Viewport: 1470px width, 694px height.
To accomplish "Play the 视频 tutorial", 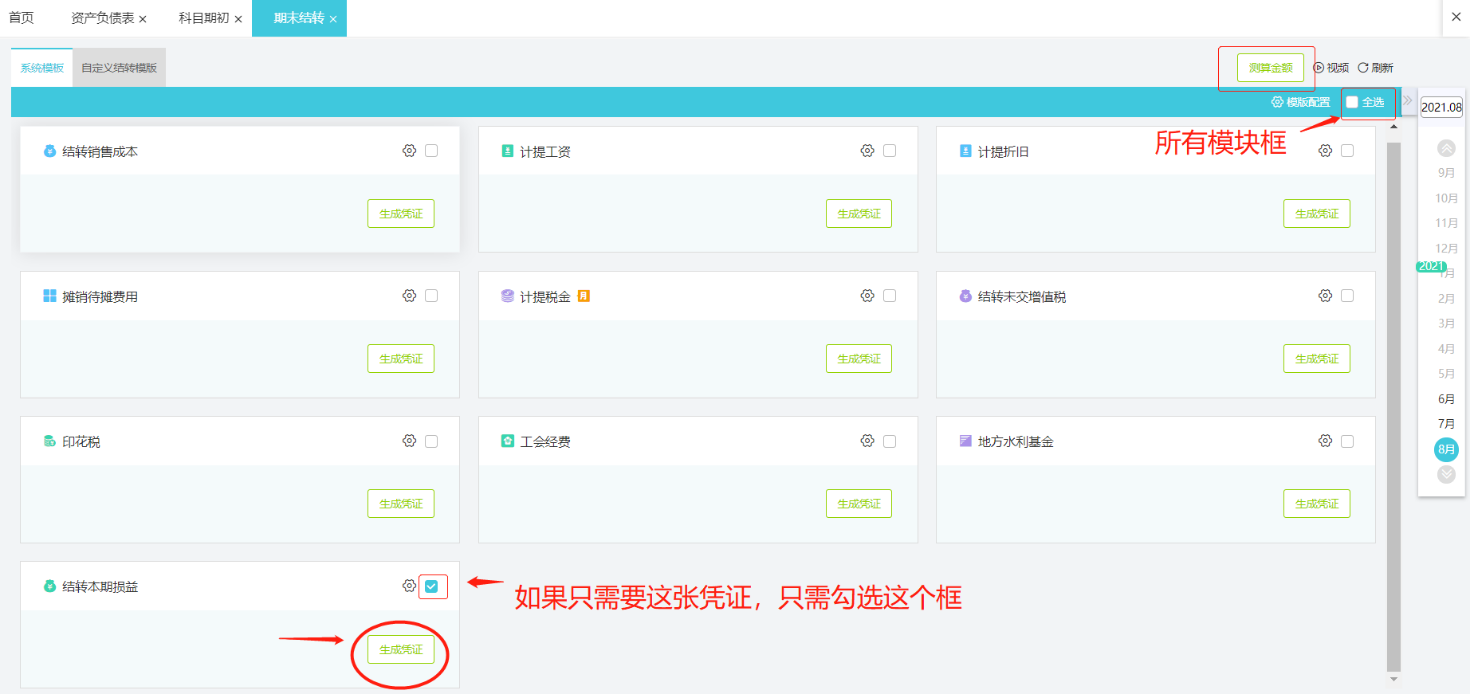I will point(1331,68).
